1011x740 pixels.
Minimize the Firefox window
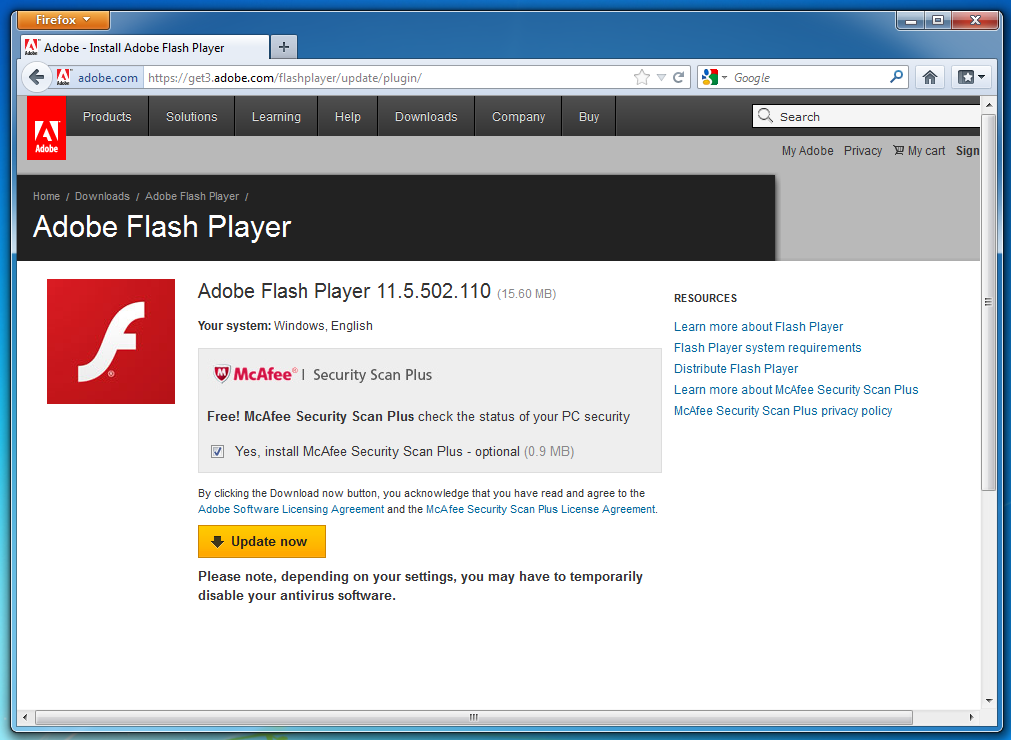(911, 21)
